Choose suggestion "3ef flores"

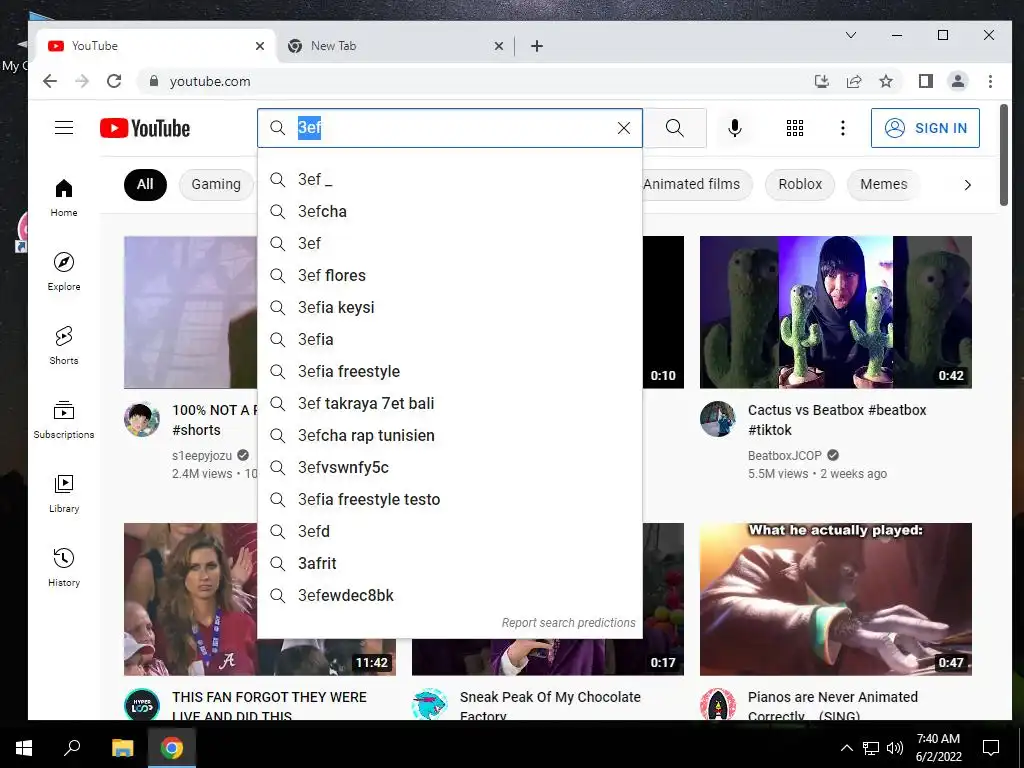pyautogui.click(x=450, y=276)
